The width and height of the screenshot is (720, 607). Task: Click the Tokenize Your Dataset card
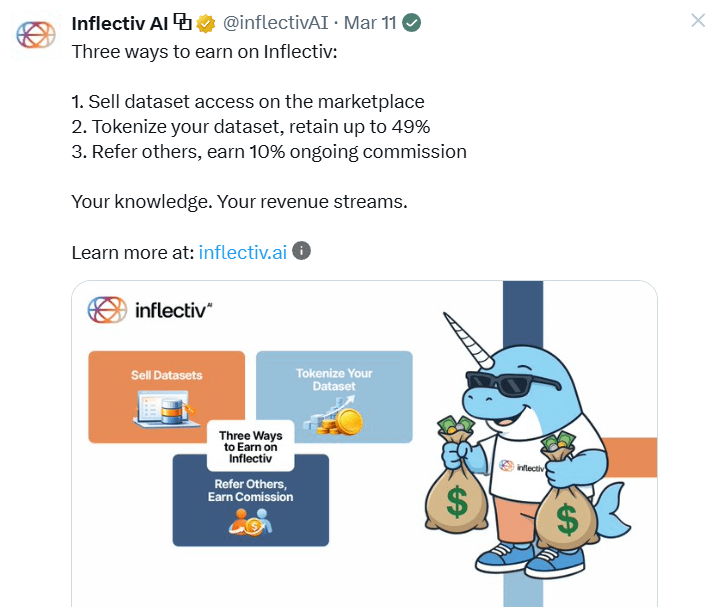(x=334, y=397)
